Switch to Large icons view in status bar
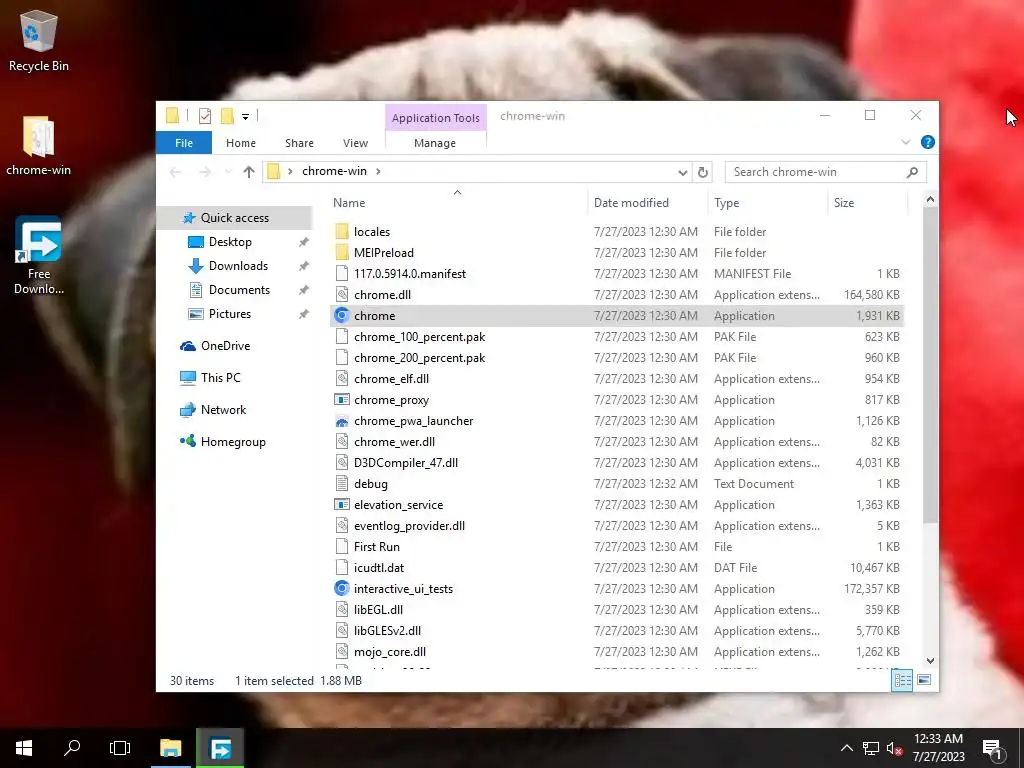This screenshot has height=768, width=1024. (924, 680)
